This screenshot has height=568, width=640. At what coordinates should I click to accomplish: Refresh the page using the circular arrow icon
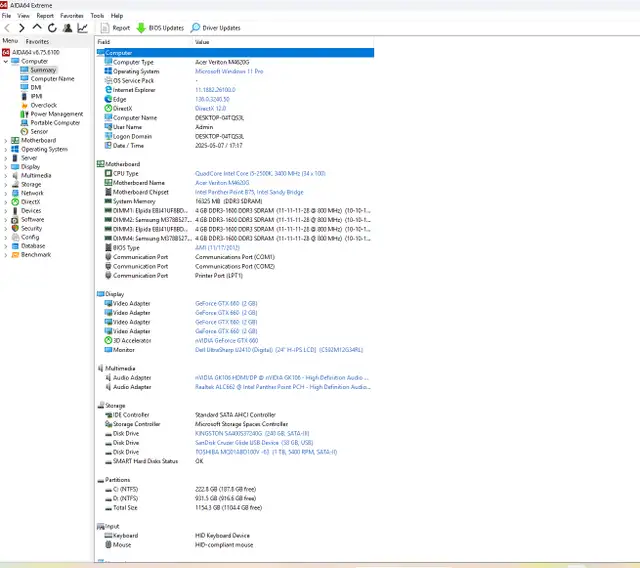52,28
